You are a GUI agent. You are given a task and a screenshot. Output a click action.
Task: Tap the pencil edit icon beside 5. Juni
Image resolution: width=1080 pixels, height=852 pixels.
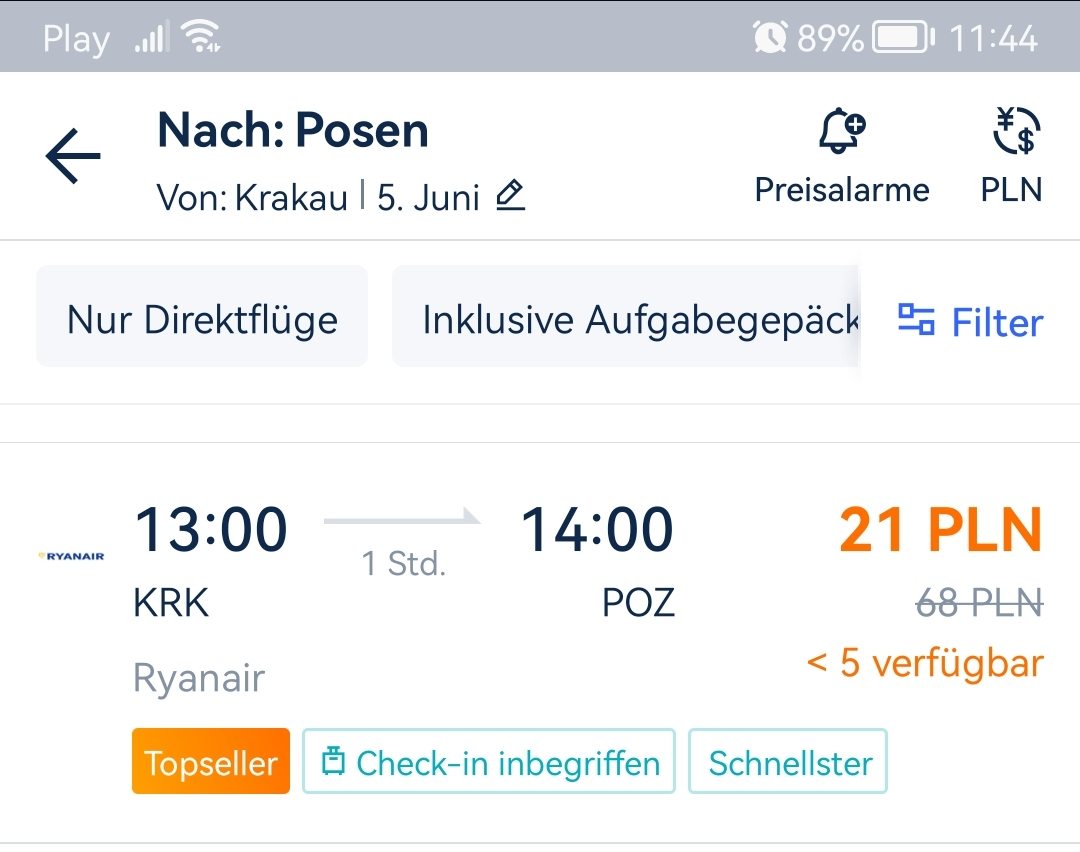click(510, 196)
